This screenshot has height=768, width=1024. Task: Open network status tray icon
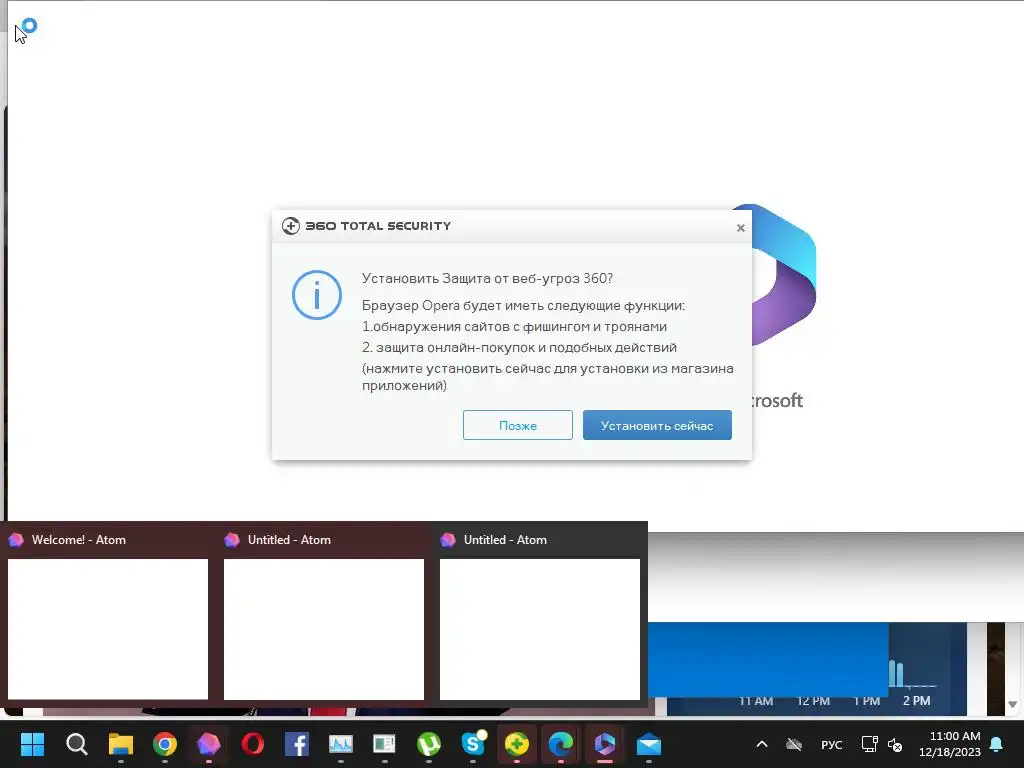(x=869, y=744)
